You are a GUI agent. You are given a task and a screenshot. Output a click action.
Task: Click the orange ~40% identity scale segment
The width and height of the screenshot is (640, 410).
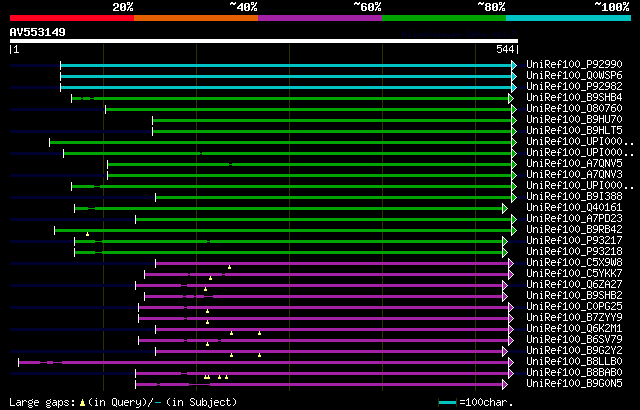196,18
